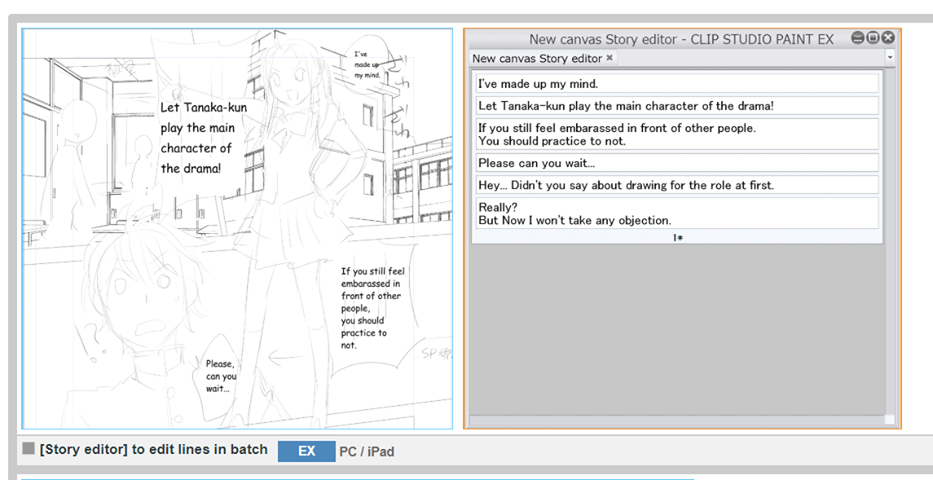Select the "If you still feel embarassed" text box
This screenshot has height=480, width=933.
[x=676, y=134]
